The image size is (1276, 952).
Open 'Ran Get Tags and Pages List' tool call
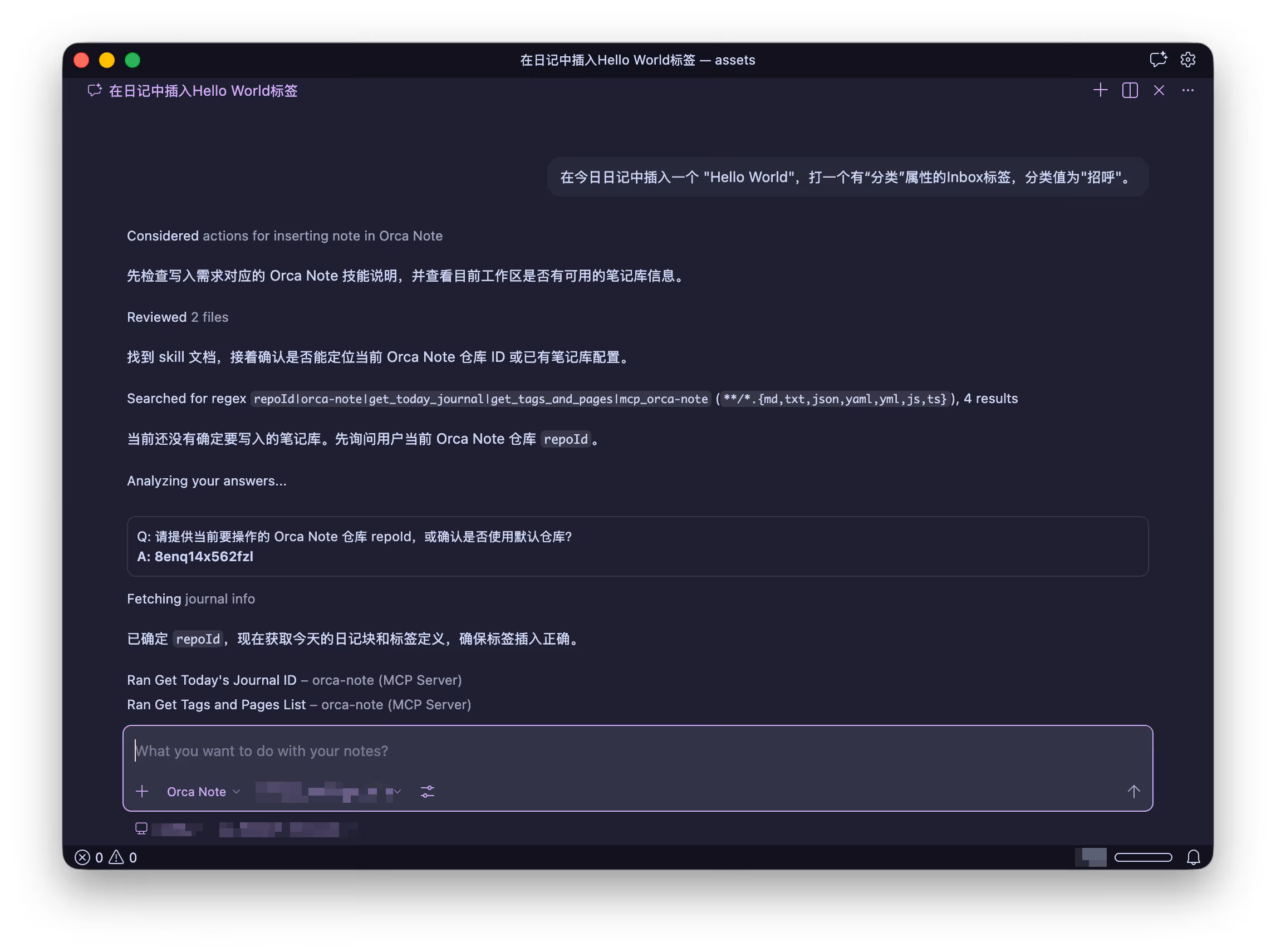(x=298, y=704)
